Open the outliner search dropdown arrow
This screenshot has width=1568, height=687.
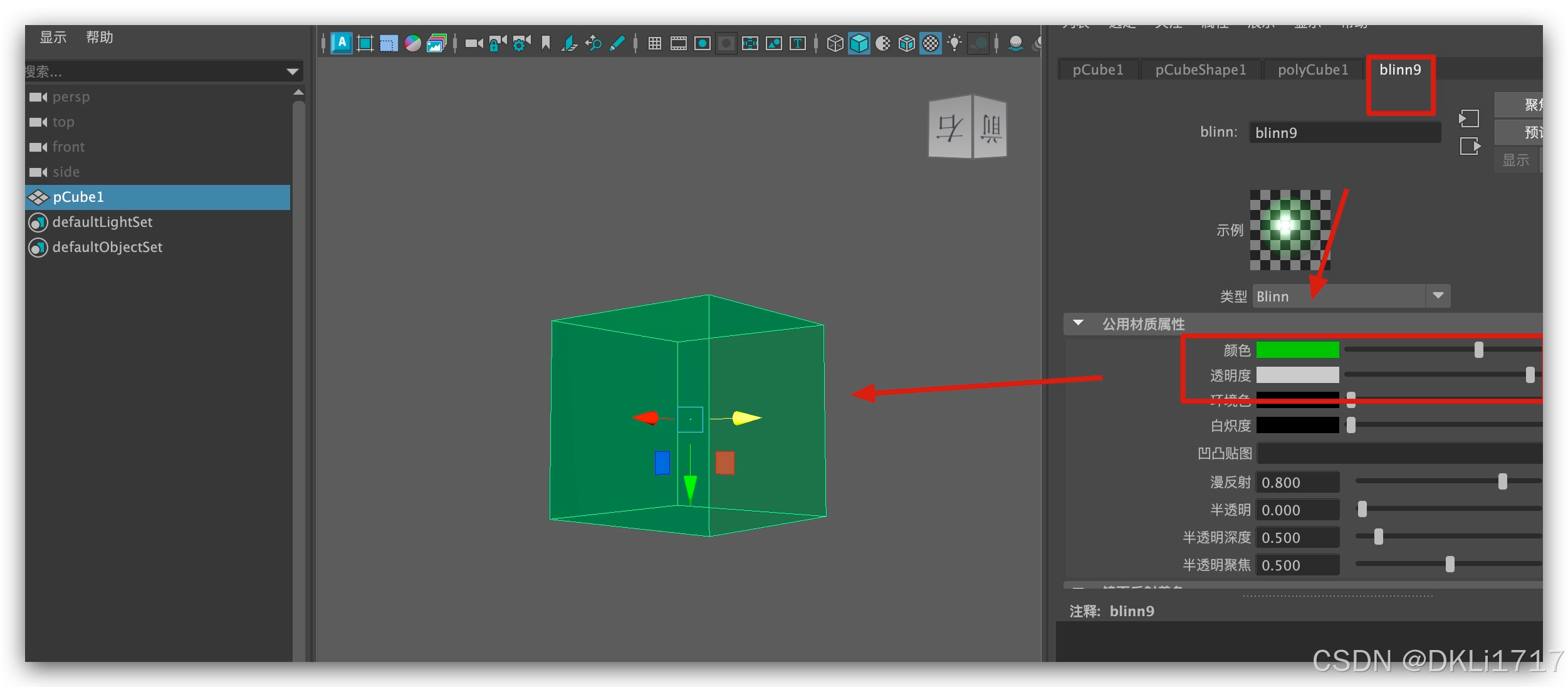[292, 71]
